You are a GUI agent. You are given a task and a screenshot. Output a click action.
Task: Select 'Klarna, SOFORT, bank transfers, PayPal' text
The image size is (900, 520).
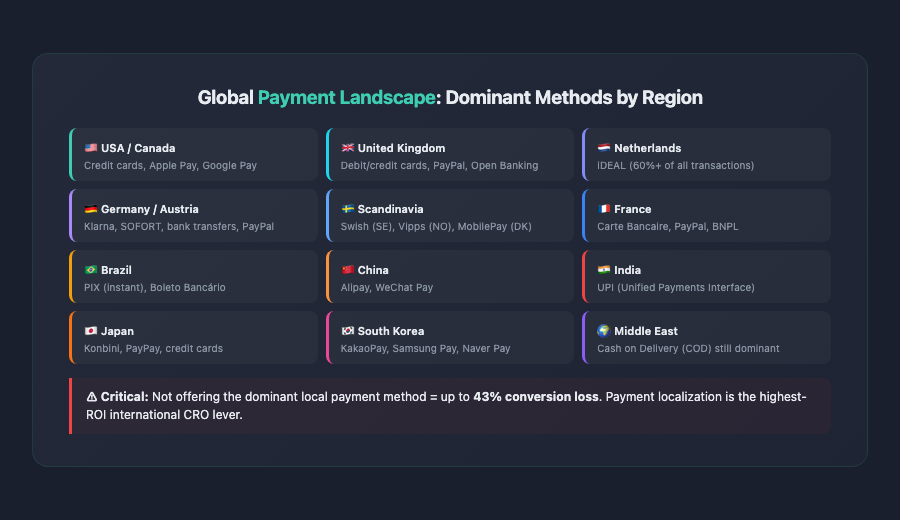(179, 226)
